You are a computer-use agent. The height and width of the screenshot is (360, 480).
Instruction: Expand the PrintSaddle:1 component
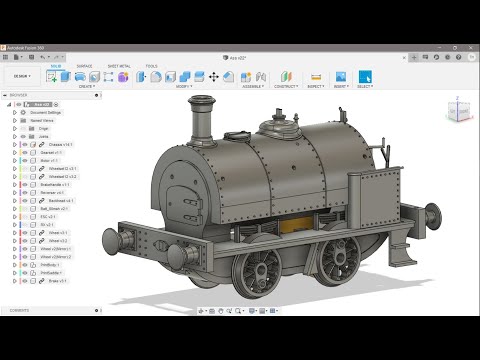click(x=15, y=273)
